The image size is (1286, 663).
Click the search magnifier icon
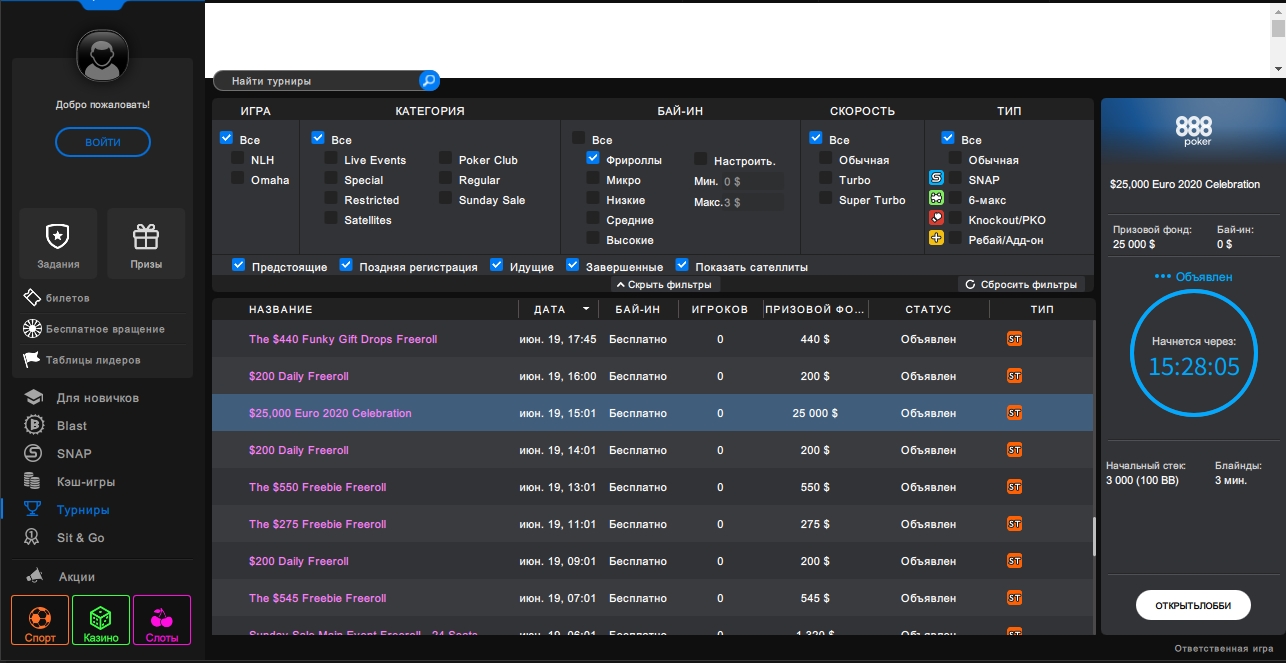coord(428,81)
